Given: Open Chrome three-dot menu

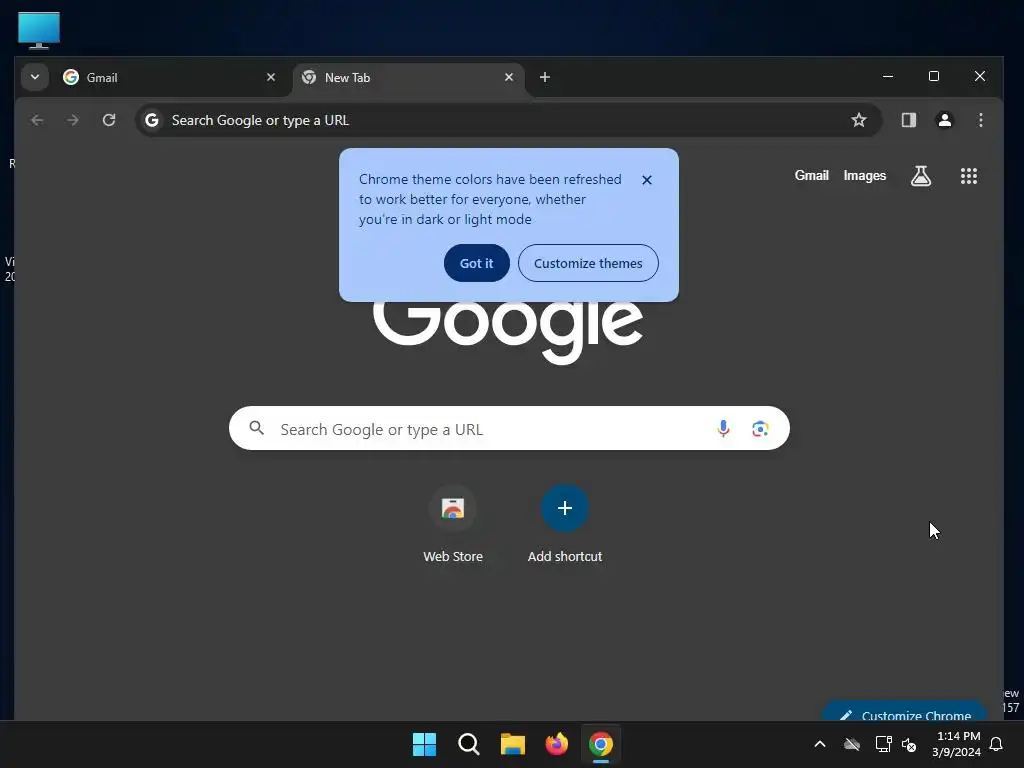Looking at the screenshot, I should pos(980,120).
